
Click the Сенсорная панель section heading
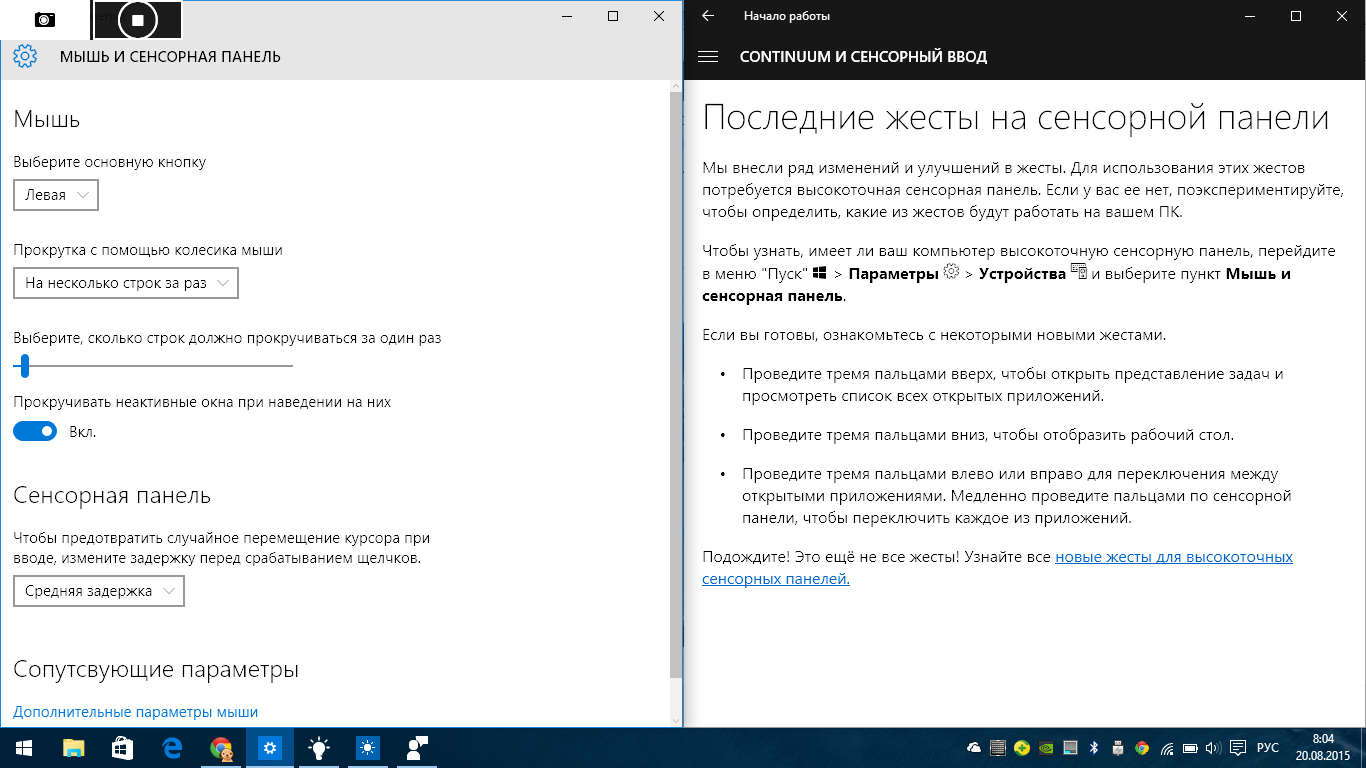[112, 496]
